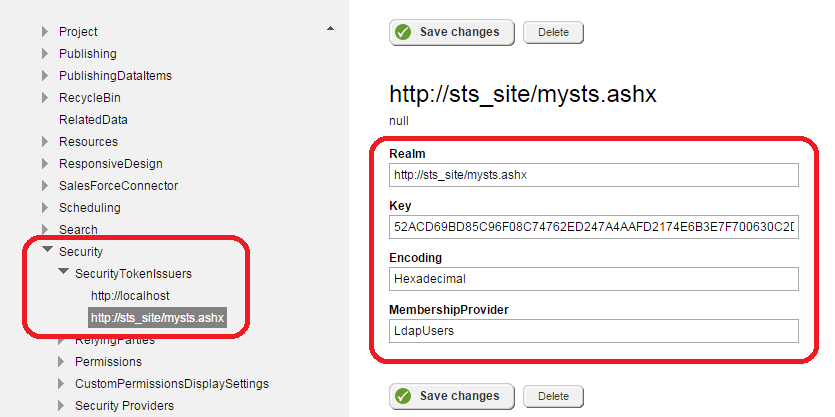
Task: Select the http://localhost token issuer
Action: (130, 296)
